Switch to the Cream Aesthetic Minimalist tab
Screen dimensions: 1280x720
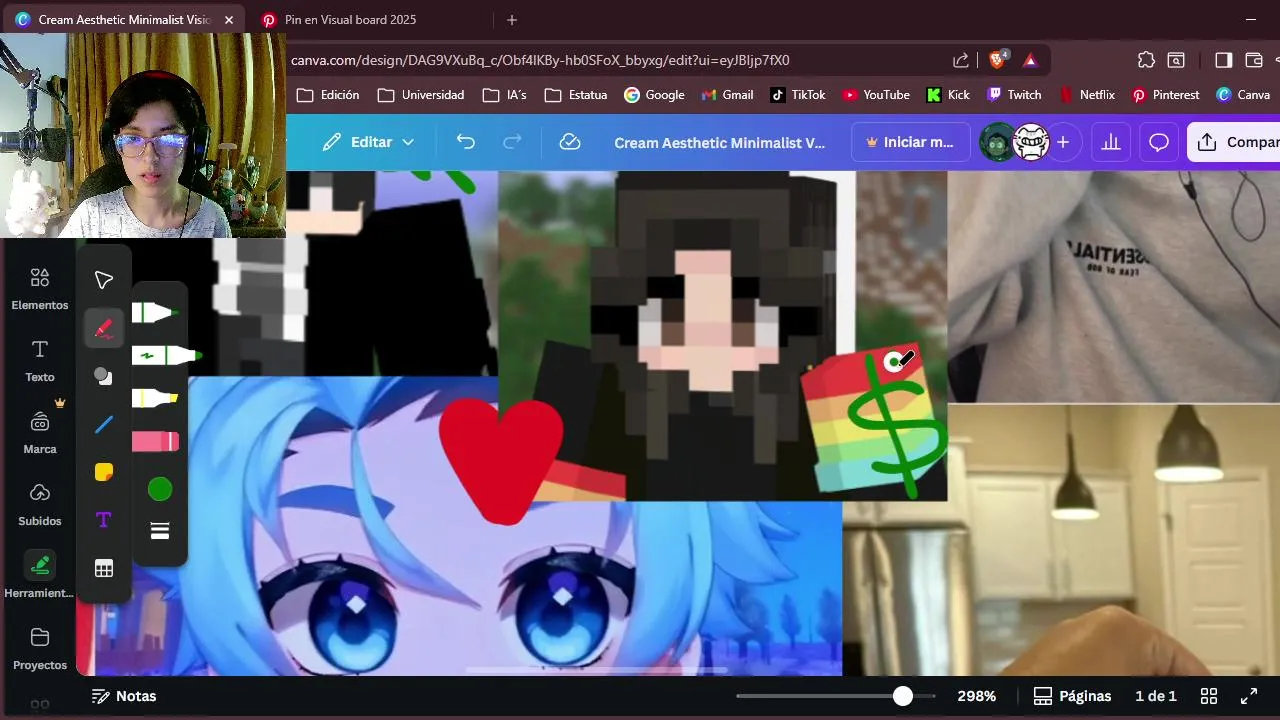point(123,20)
